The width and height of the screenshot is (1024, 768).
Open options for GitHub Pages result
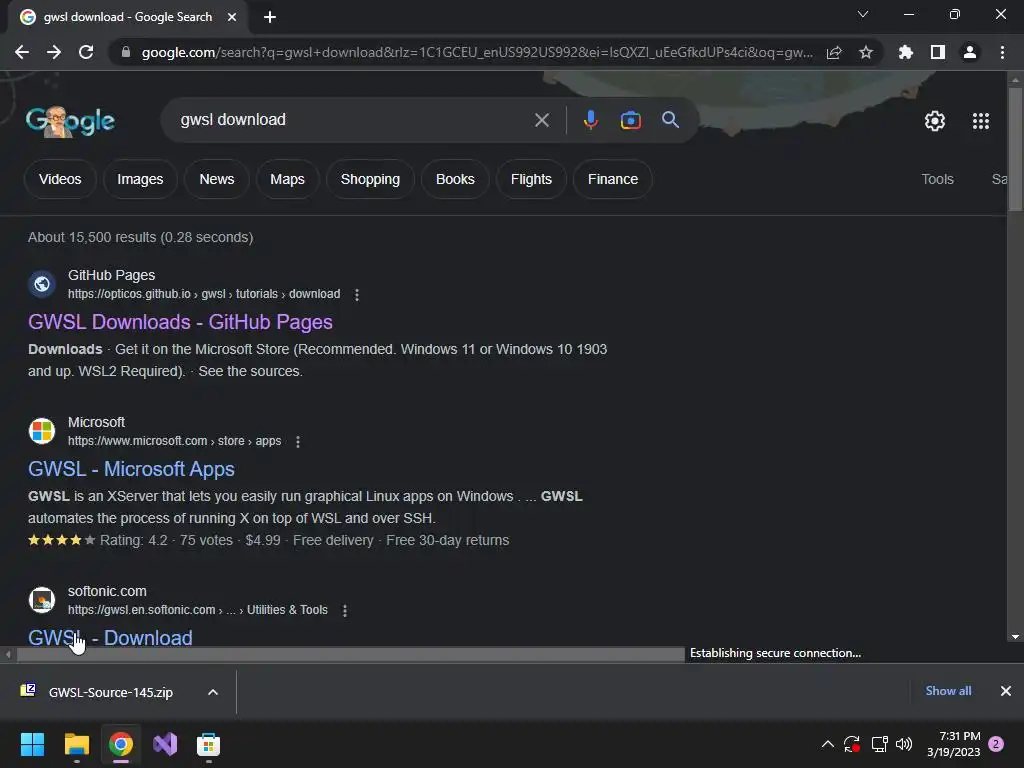pos(357,295)
